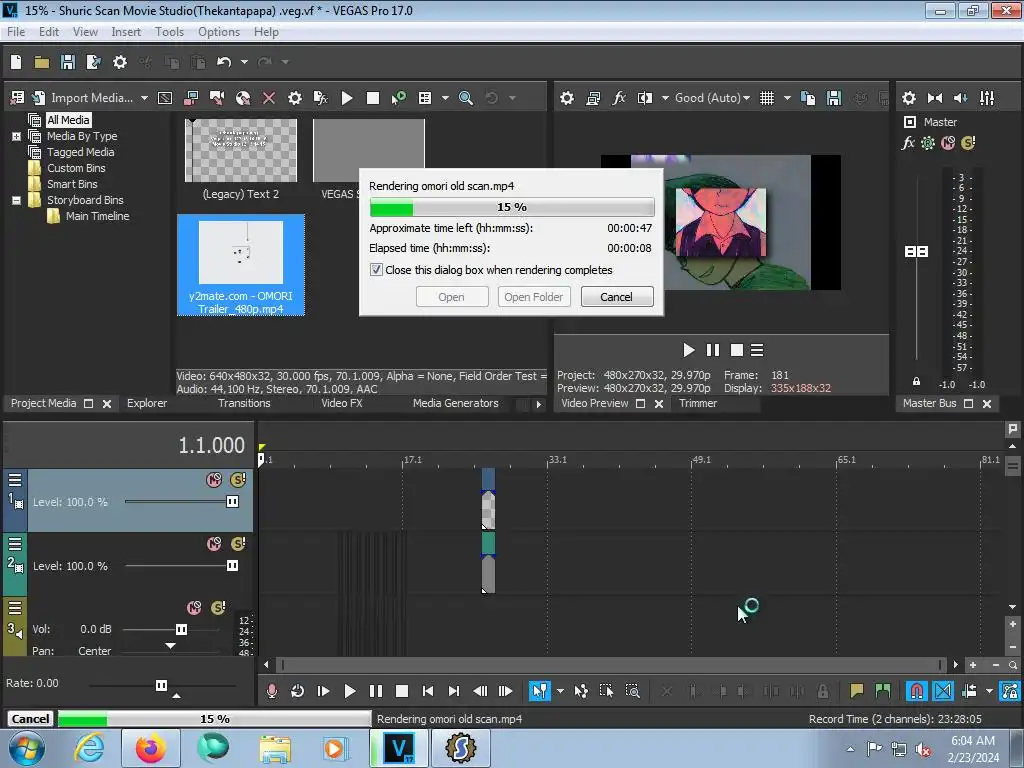Select the OMORI Trailer_480p.mp4 thumbnail
The width and height of the screenshot is (1024, 768).
[x=241, y=265]
